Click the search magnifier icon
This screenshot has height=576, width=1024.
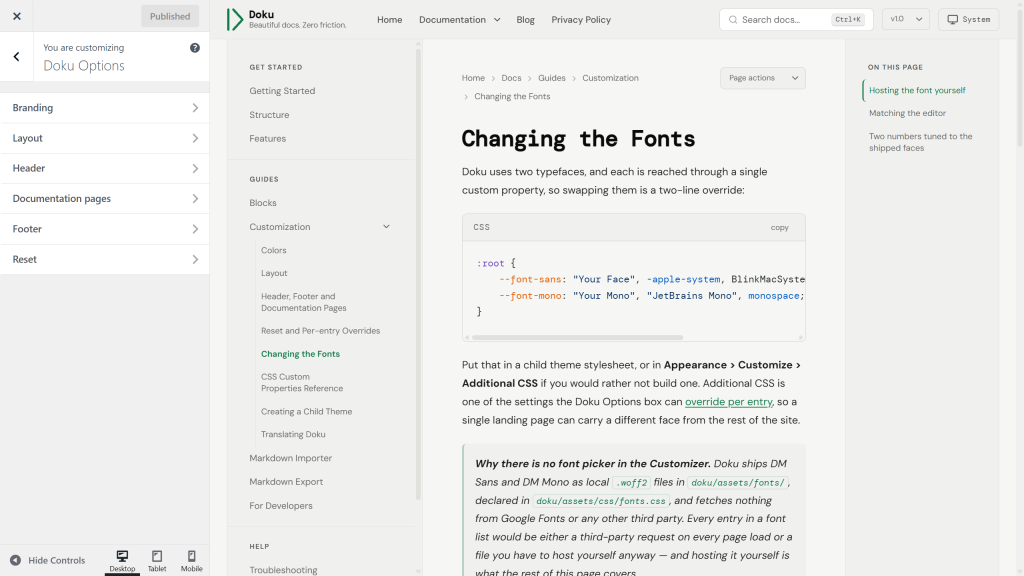coord(733,20)
